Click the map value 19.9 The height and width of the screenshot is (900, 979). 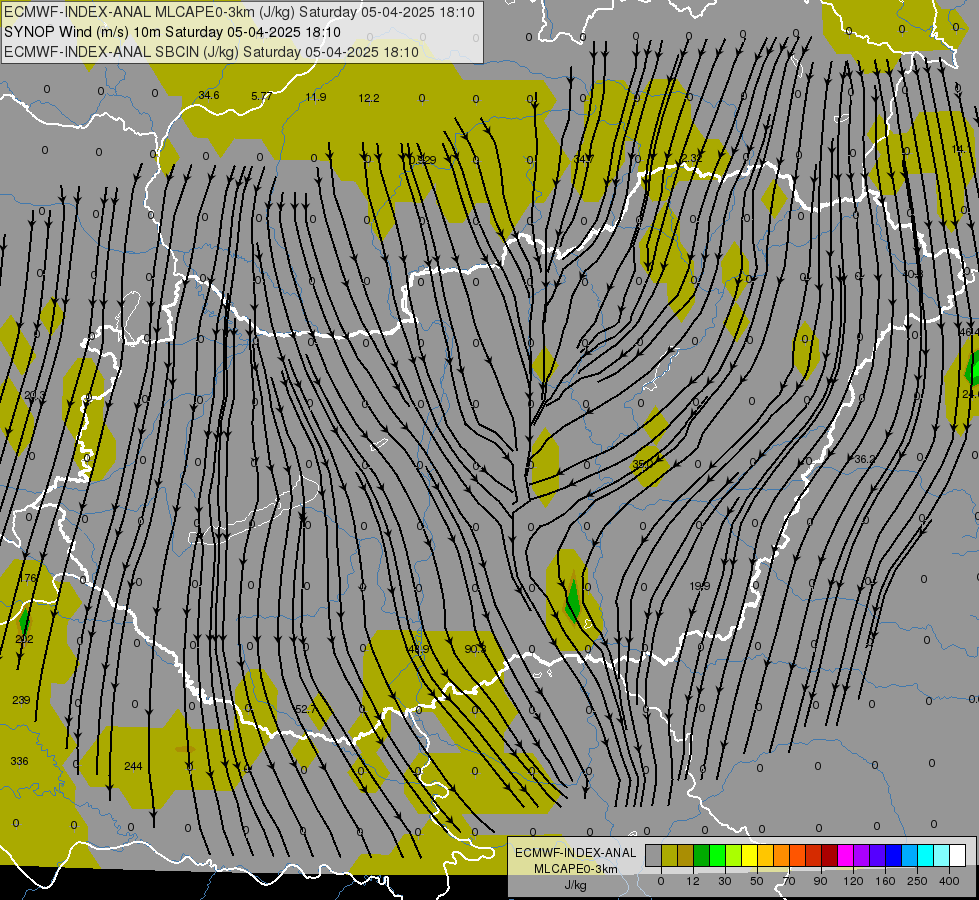click(700, 586)
